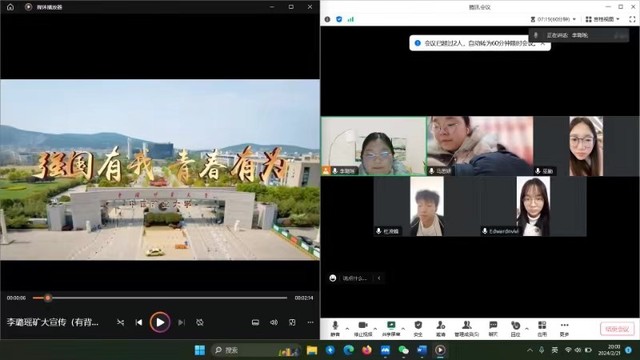Open the chat panel in the meeting
The image size is (640, 360).
(x=493, y=329)
